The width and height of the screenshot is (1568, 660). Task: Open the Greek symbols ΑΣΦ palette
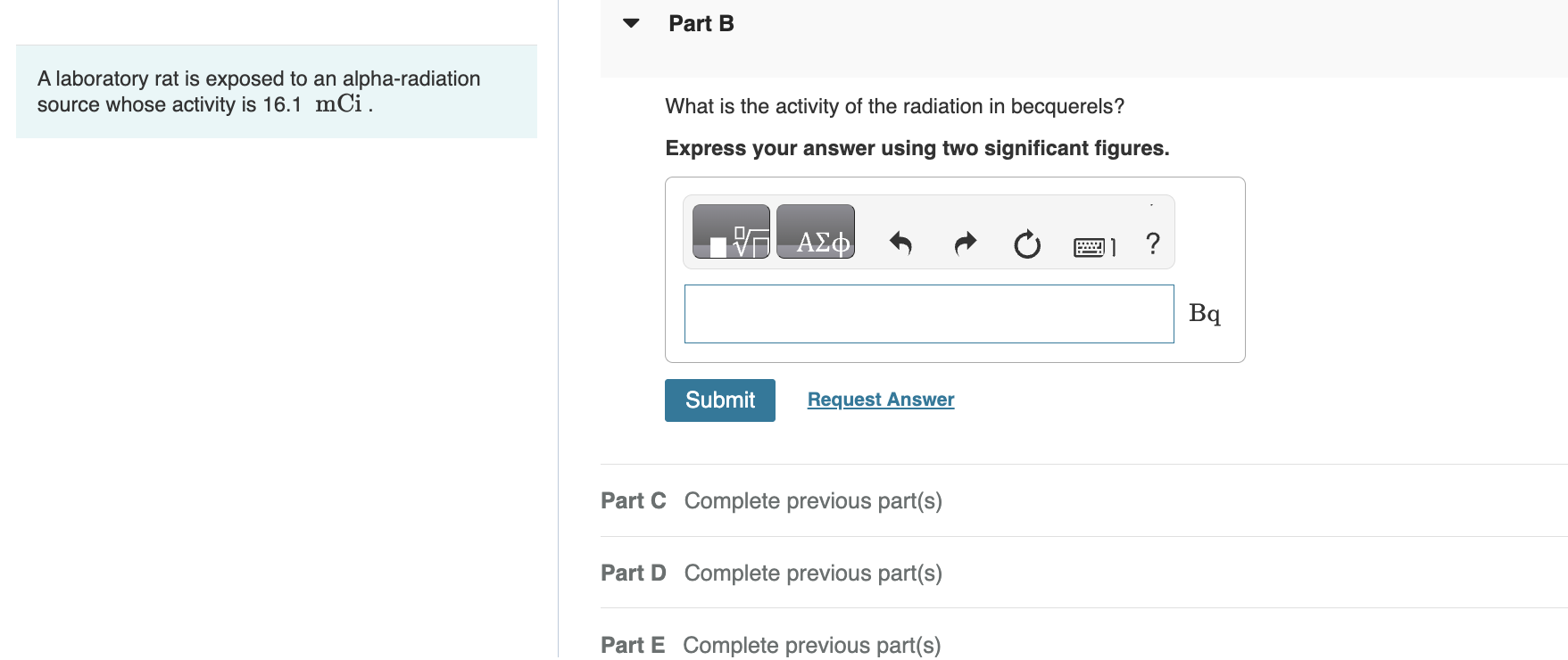[816, 232]
